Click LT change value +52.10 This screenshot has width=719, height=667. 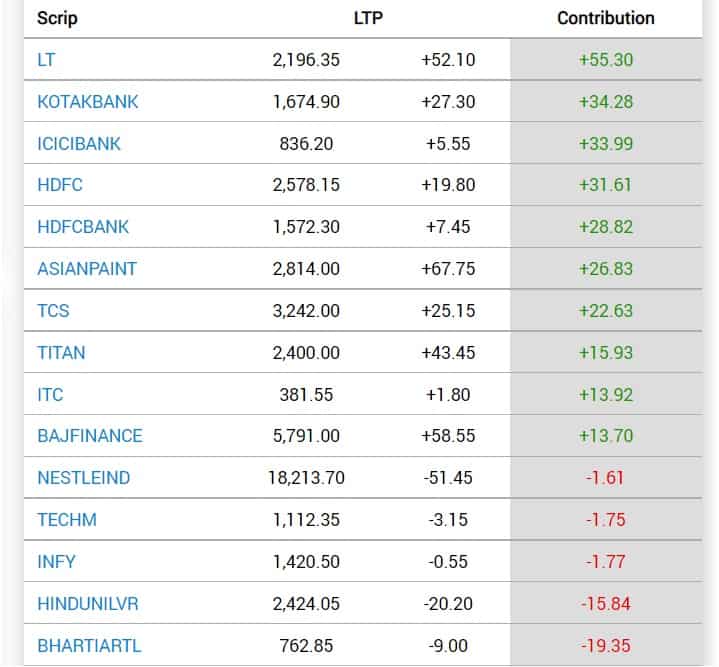[448, 60]
